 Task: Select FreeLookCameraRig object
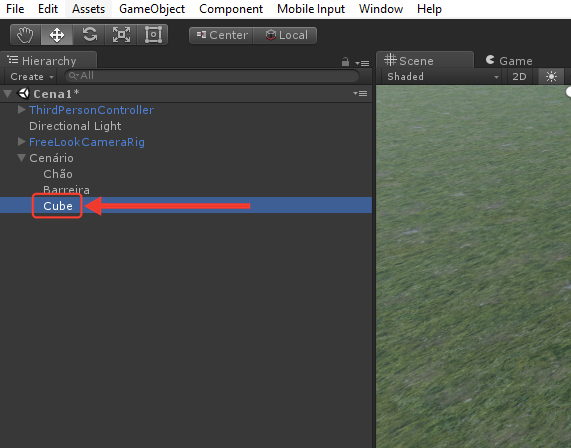click(87, 142)
